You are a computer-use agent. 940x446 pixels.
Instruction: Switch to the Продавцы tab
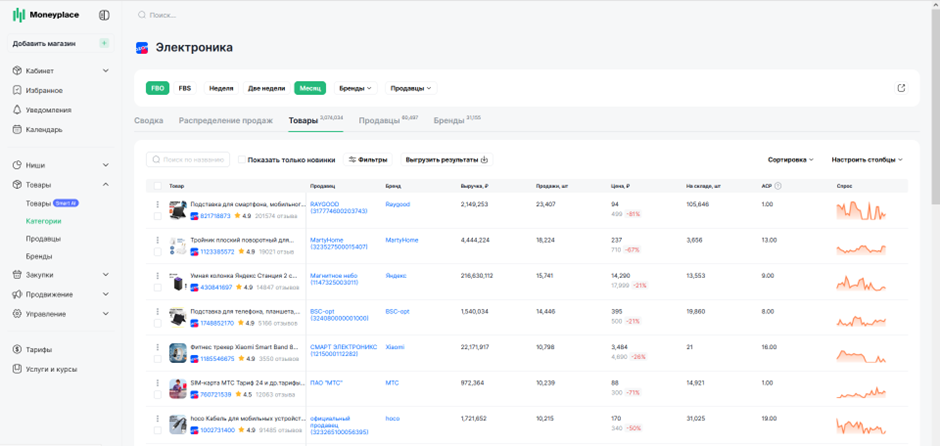[x=388, y=120]
